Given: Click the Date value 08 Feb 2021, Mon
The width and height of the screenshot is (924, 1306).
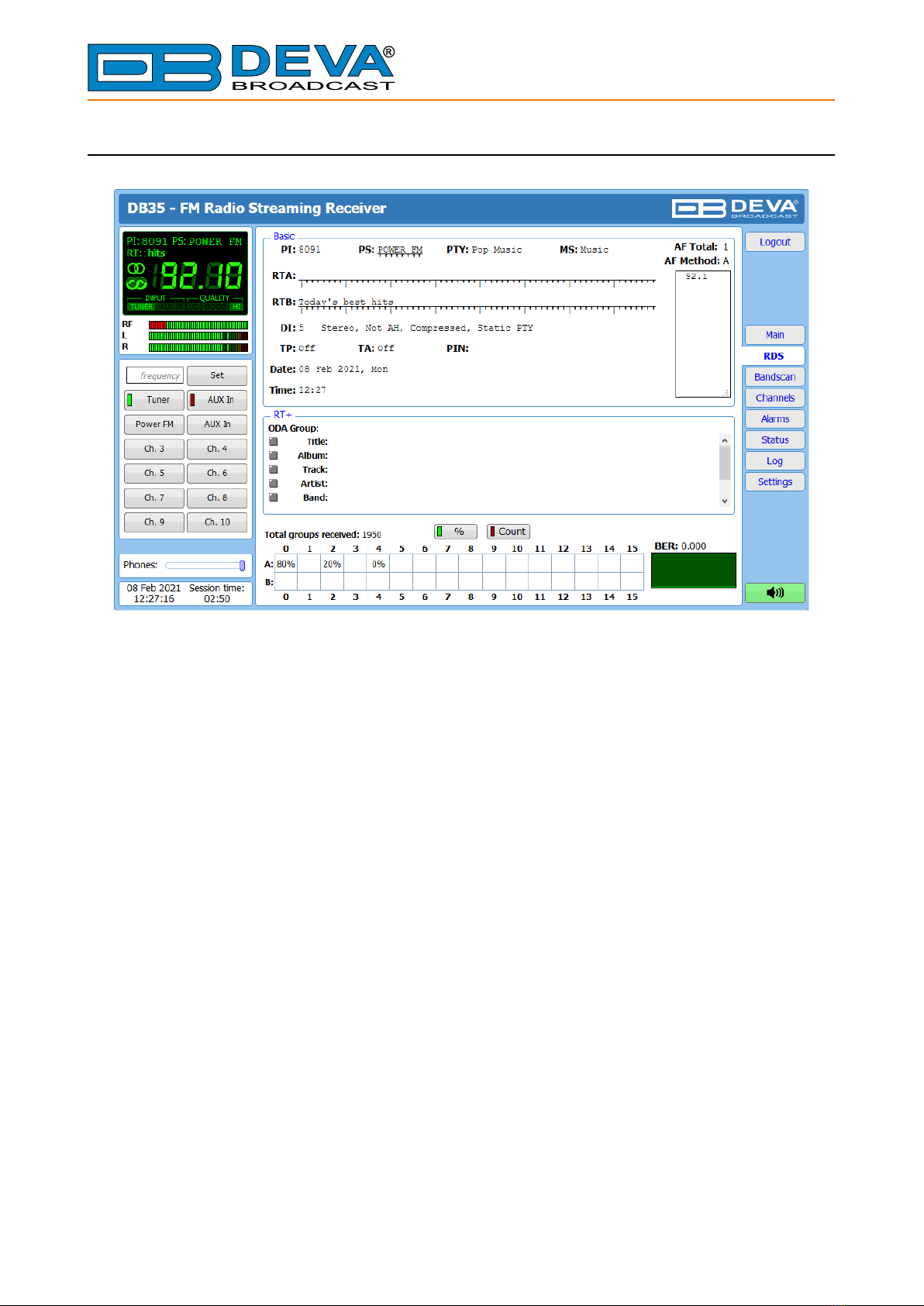Looking at the screenshot, I should (343, 370).
